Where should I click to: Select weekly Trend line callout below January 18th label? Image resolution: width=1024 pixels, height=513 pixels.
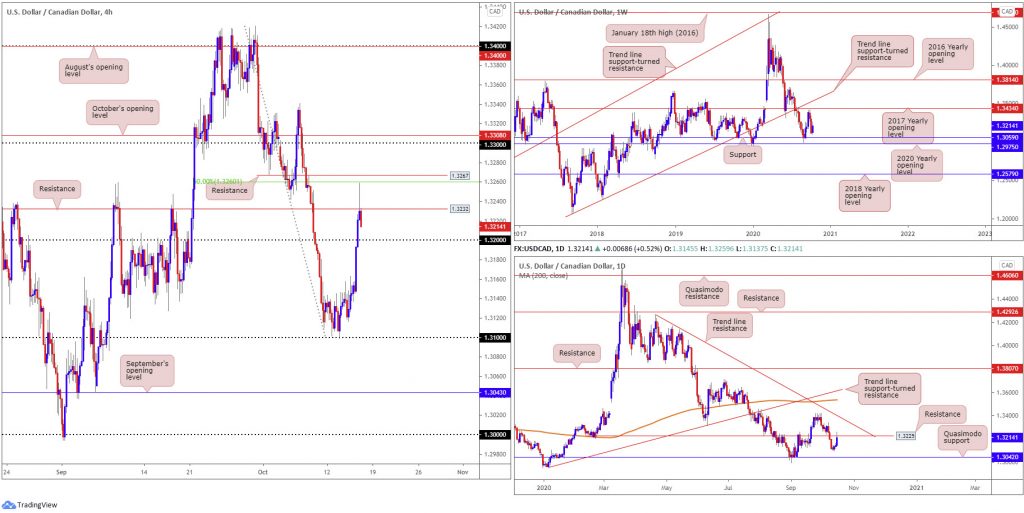point(632,63)
